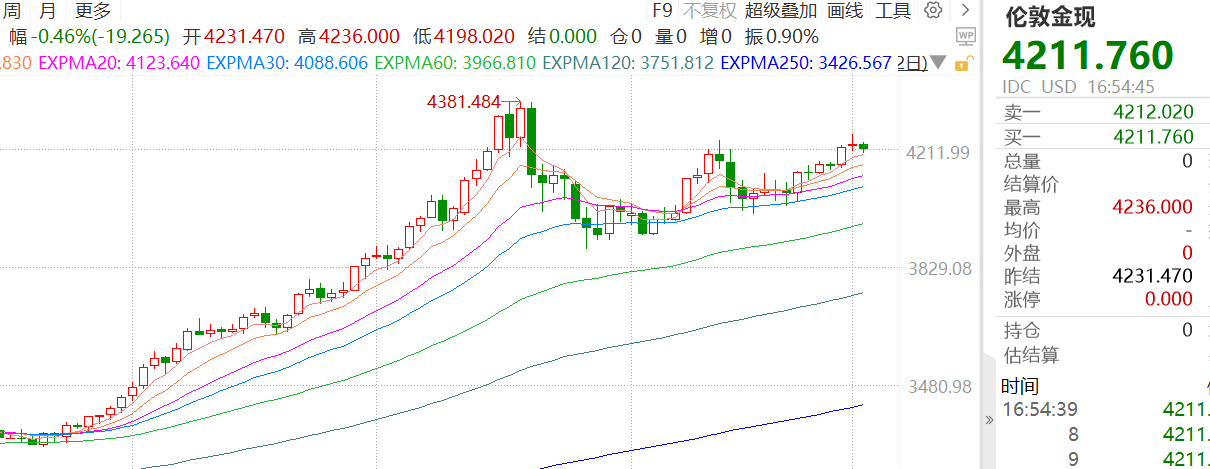Click the high price 4236.000 in header

tap(361, 37)
